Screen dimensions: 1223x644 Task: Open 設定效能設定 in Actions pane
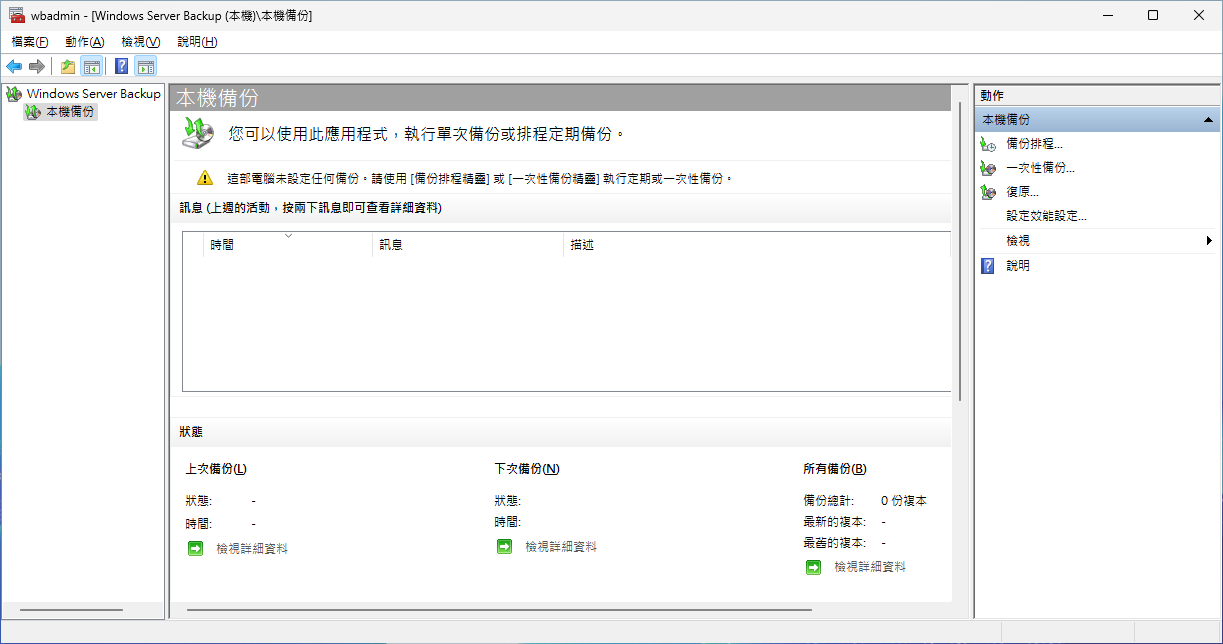pos(1046,216)
